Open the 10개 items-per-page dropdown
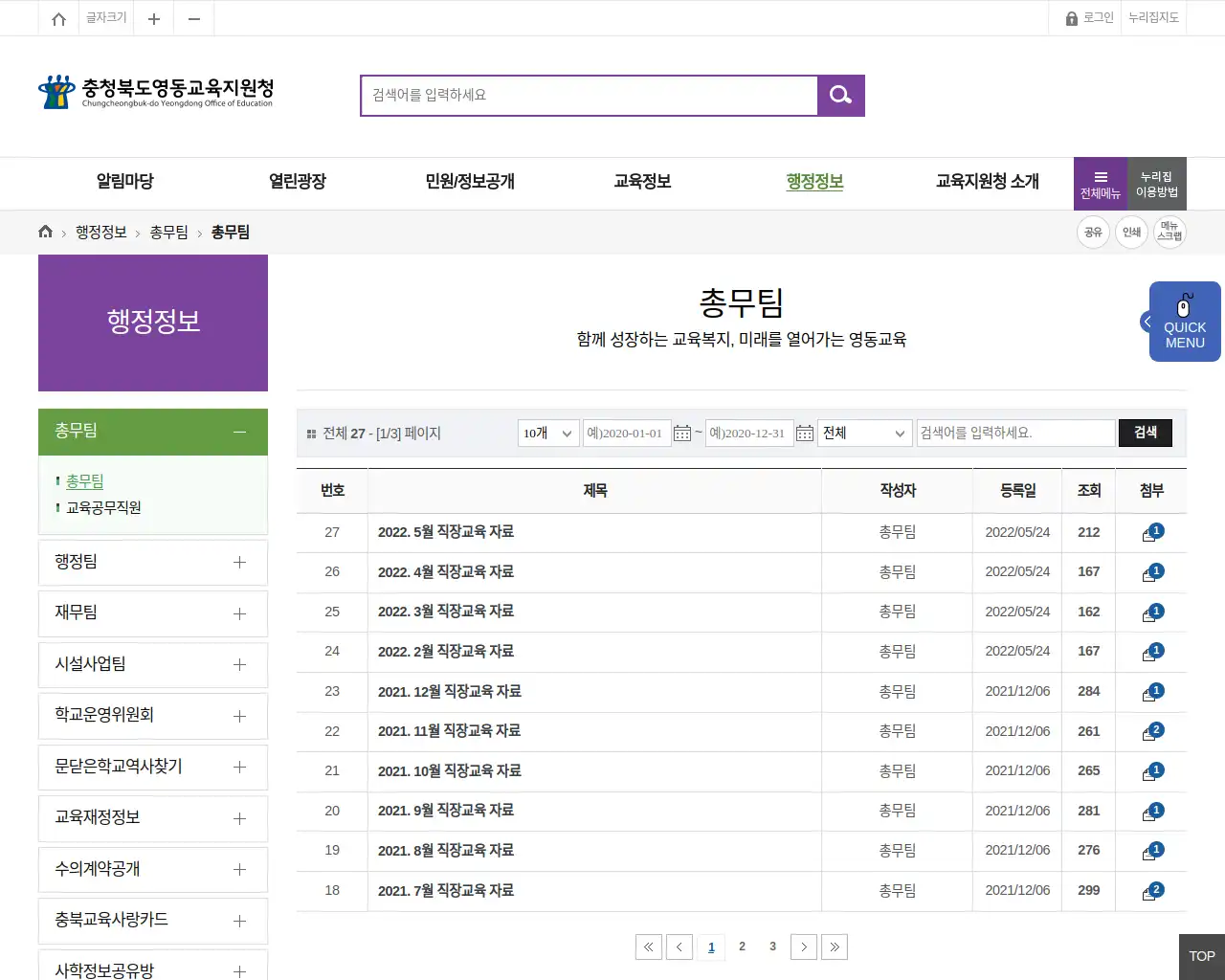This screenshot has width=1225, height=980. (x=548, y=434)
